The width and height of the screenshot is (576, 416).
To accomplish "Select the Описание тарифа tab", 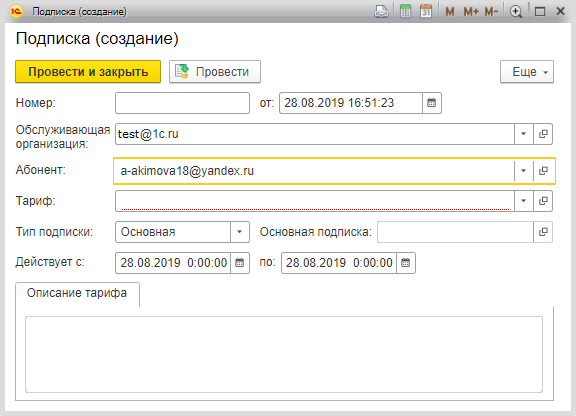I will (77, 293).
